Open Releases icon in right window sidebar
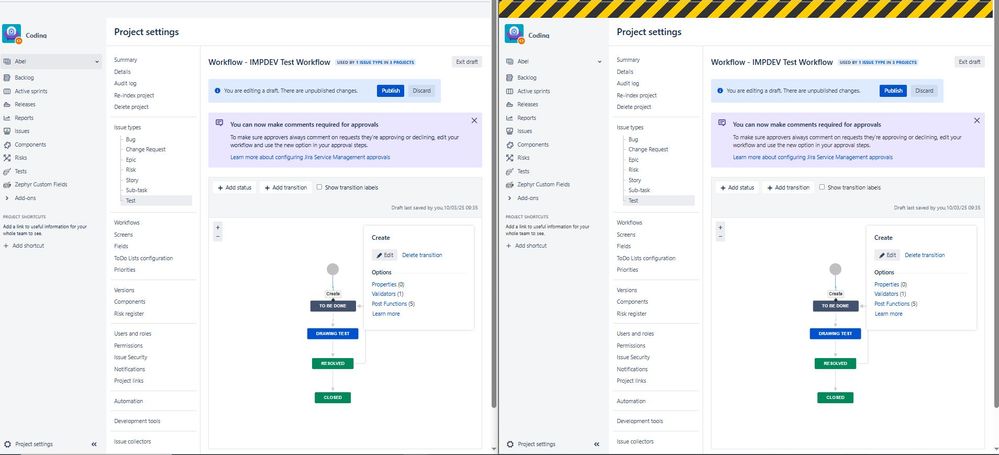 tap(510, 105)
